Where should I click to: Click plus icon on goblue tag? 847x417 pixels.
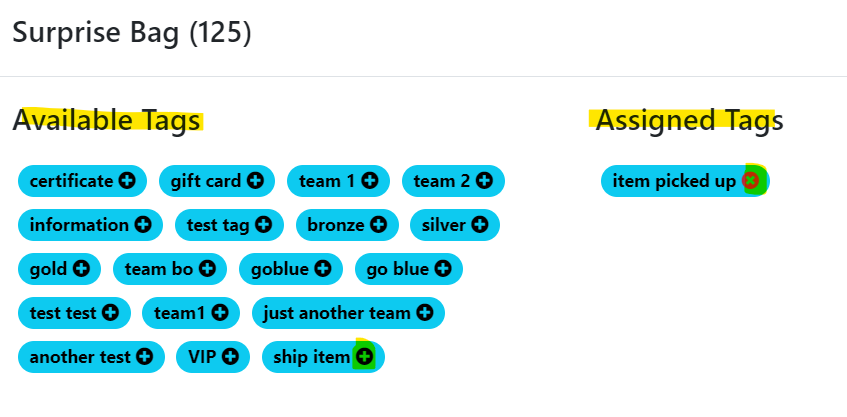[x=322, y=269]
